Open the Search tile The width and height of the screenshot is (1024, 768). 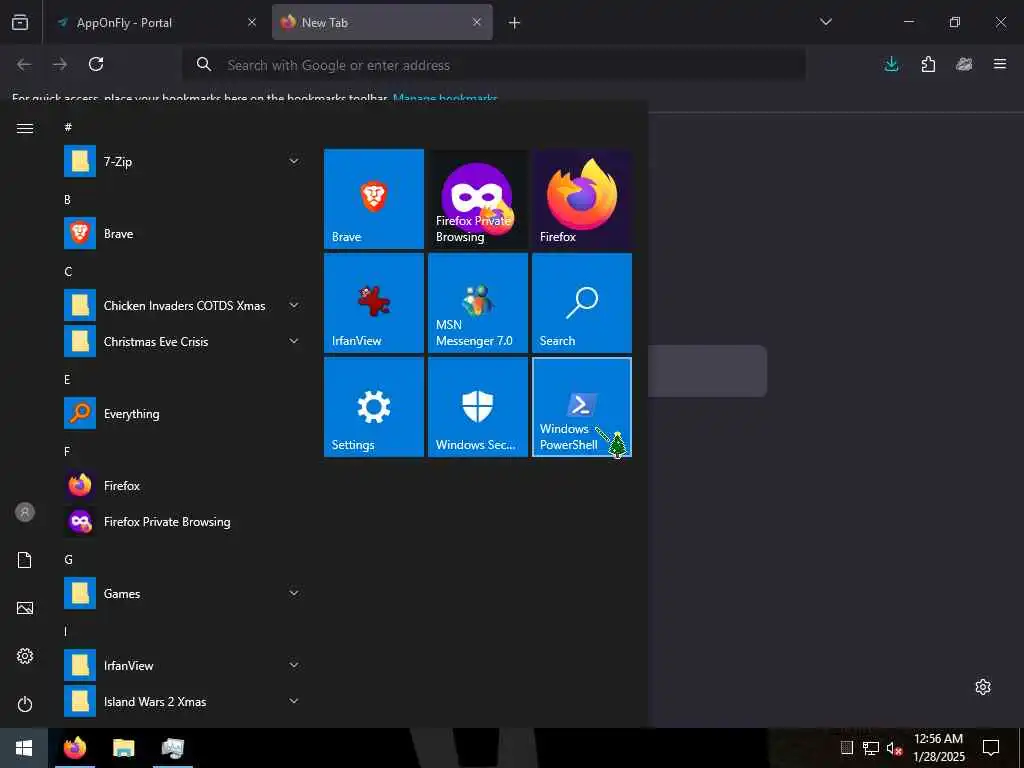click(x=582, y=303)
